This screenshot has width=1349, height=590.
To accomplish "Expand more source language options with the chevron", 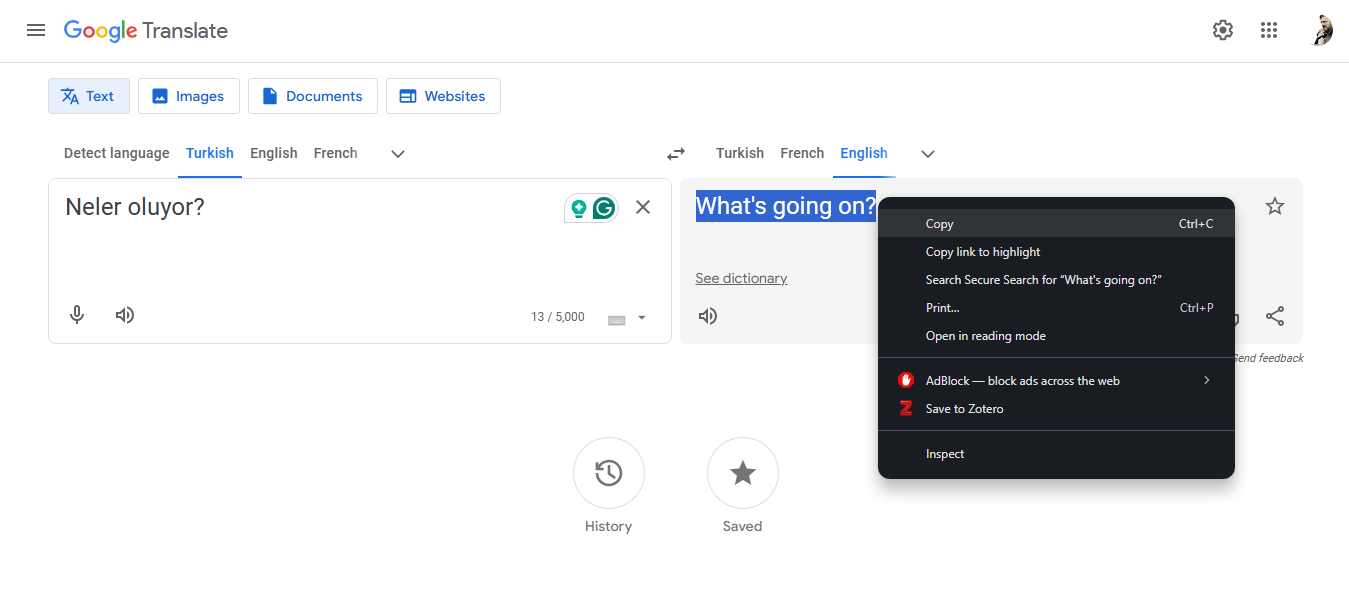I will [397, 154].
